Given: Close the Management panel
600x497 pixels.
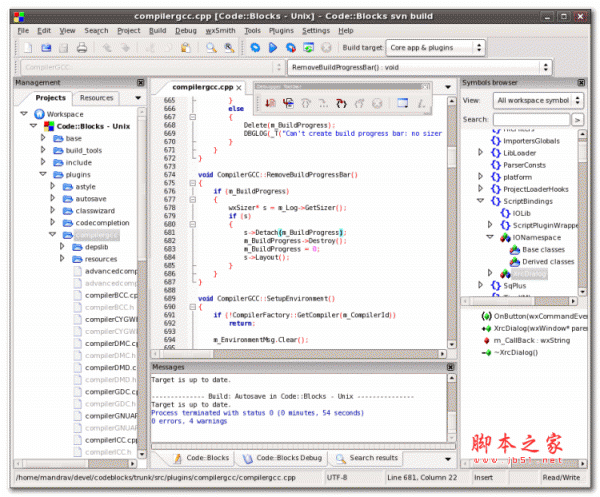Looking at the screenshot, I should (x=141, y=83).
